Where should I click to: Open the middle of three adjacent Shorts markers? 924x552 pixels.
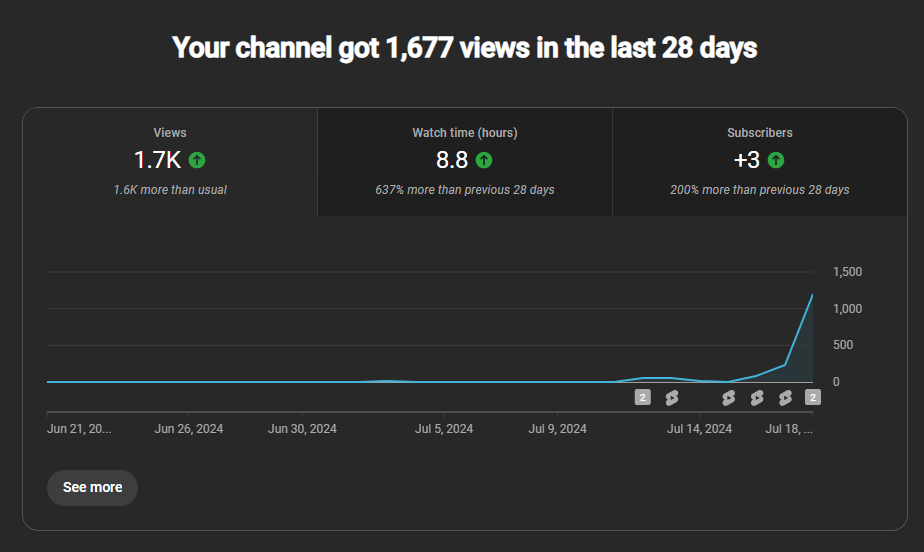click(x=757, y=398)
